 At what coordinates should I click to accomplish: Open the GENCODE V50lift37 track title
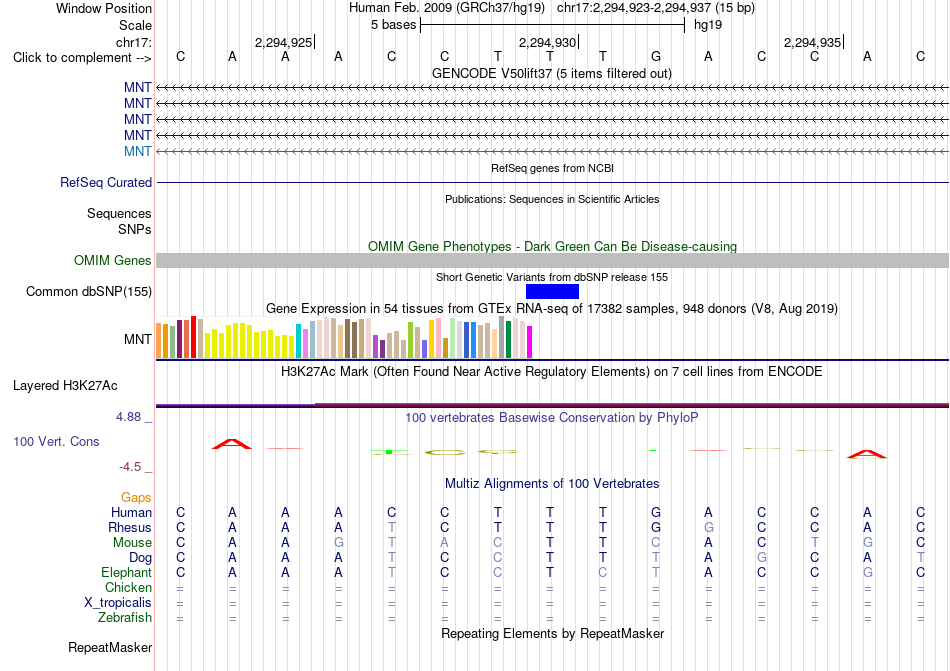point(551,73)
